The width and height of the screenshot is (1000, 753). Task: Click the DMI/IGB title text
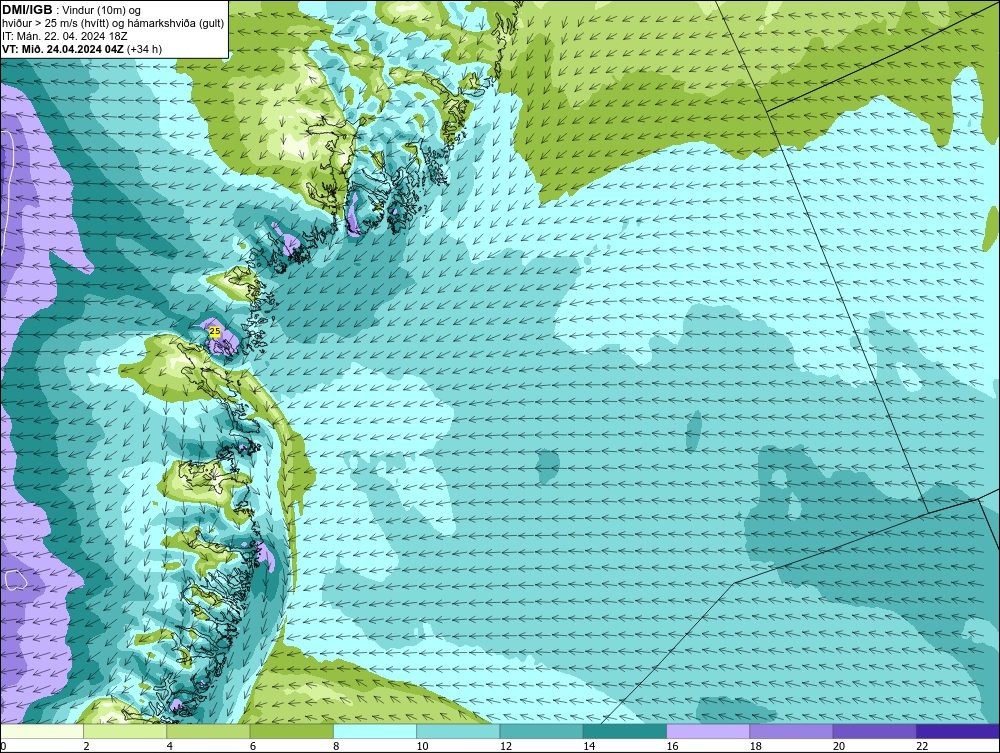pyautogui.click(x=27, y=10)
